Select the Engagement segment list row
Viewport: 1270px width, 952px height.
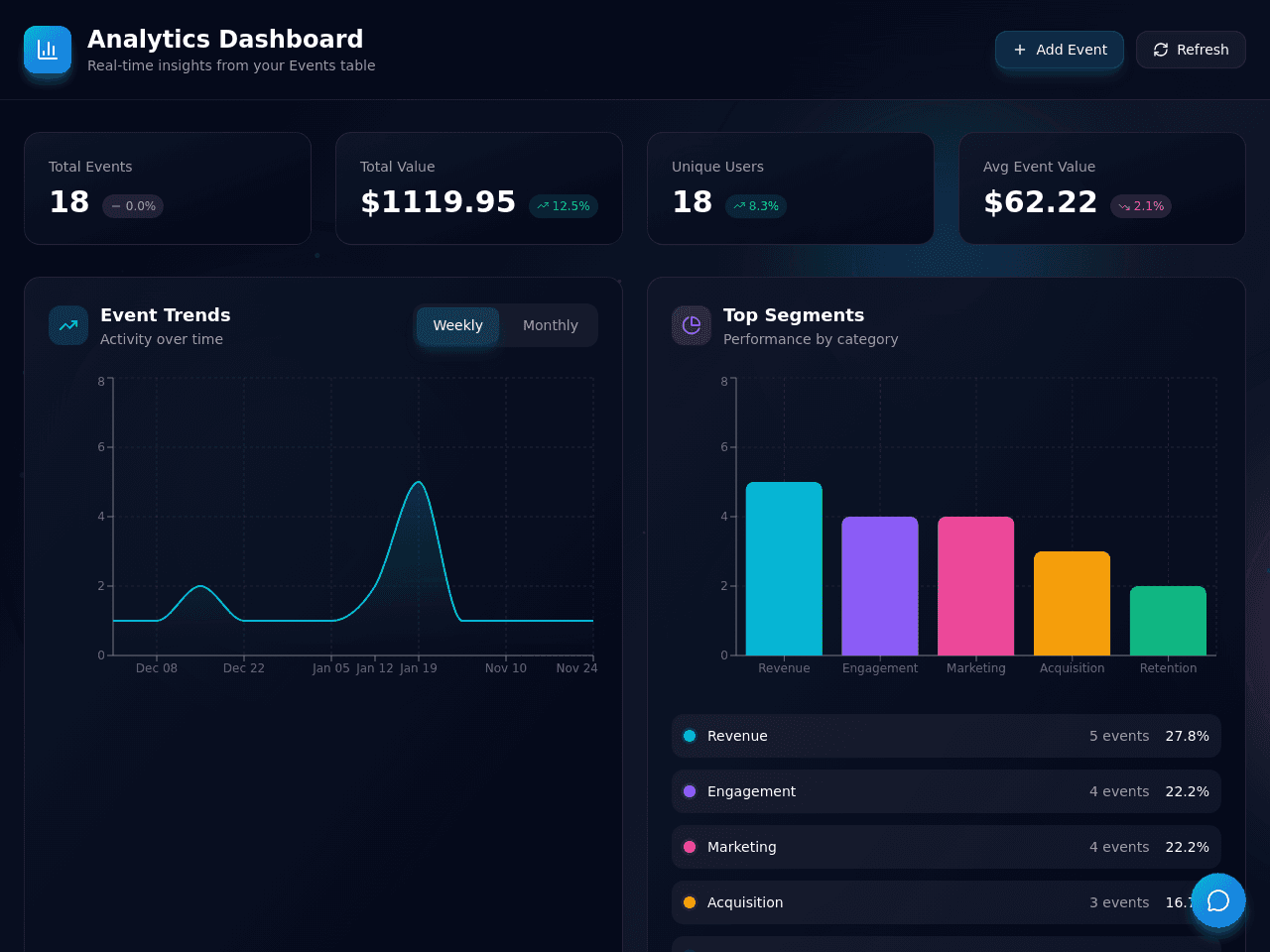tap(947, 791)
